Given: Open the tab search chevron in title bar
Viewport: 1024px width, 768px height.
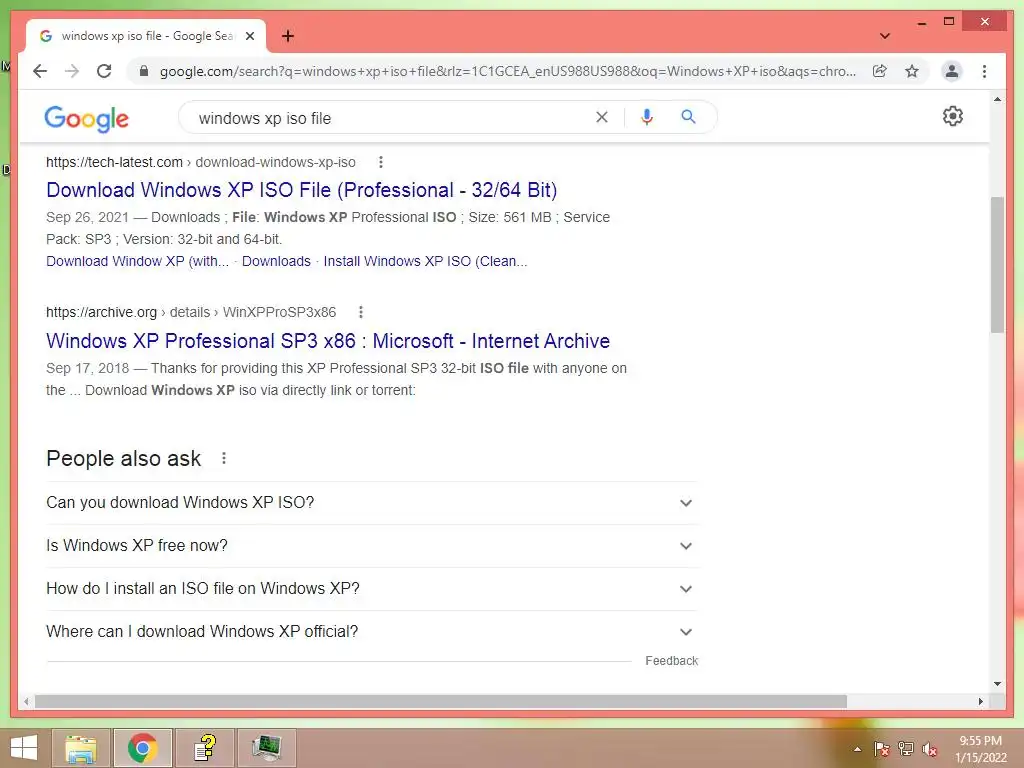Looking at the screenshot, I should point(885,36).
